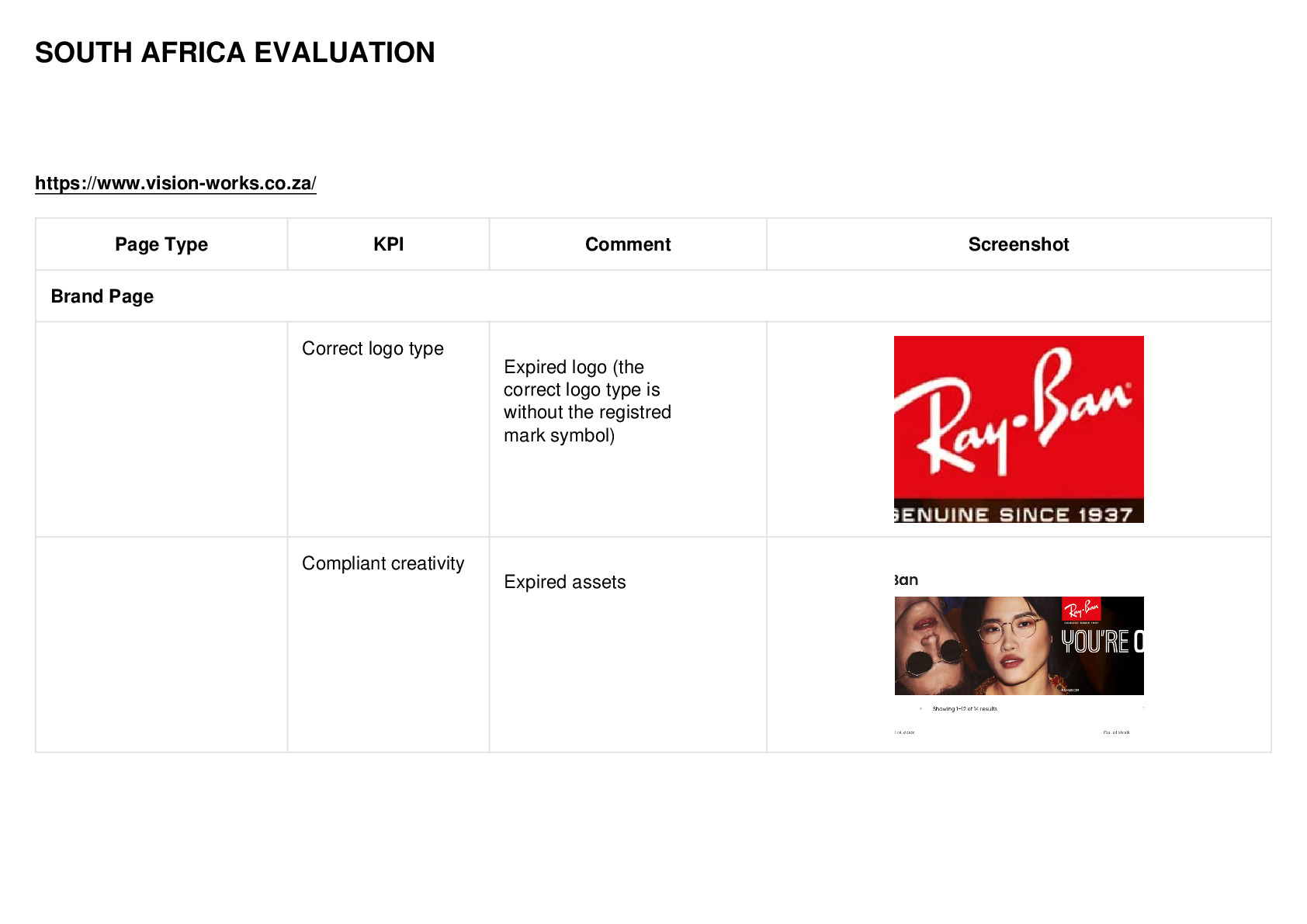Viewport: 1307px width, 924px height.
Task: Select the 'Screenshot' column header
Action: click(x=1018, y=244)
